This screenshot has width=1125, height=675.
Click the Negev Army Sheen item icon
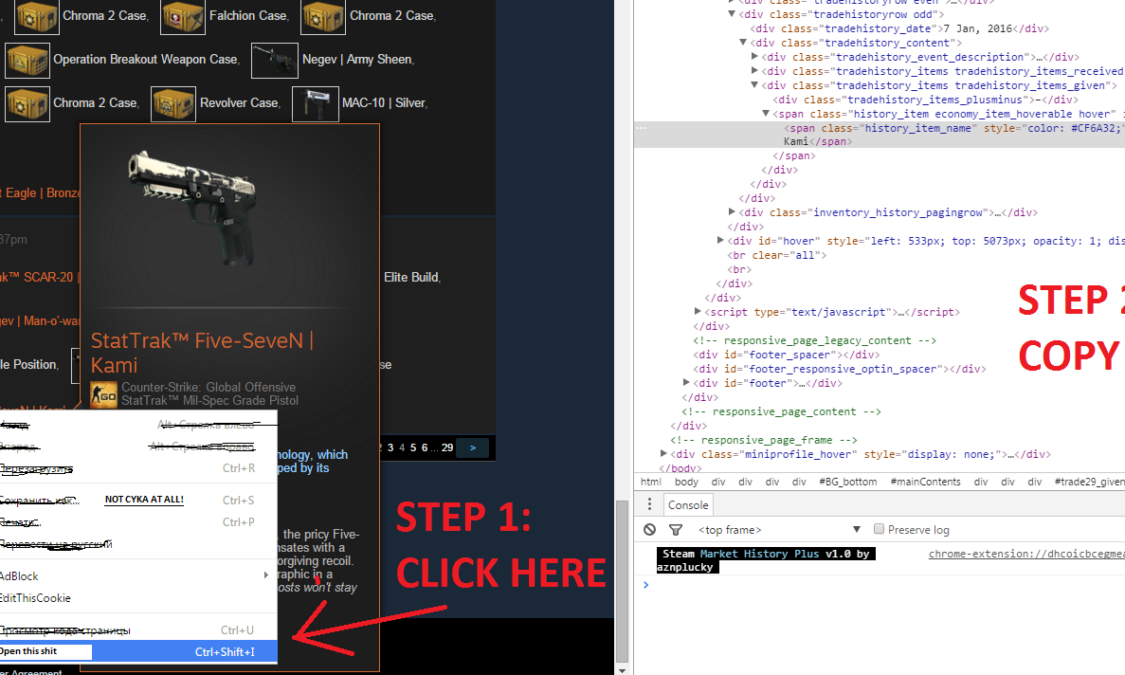click(x=275, y=60)
